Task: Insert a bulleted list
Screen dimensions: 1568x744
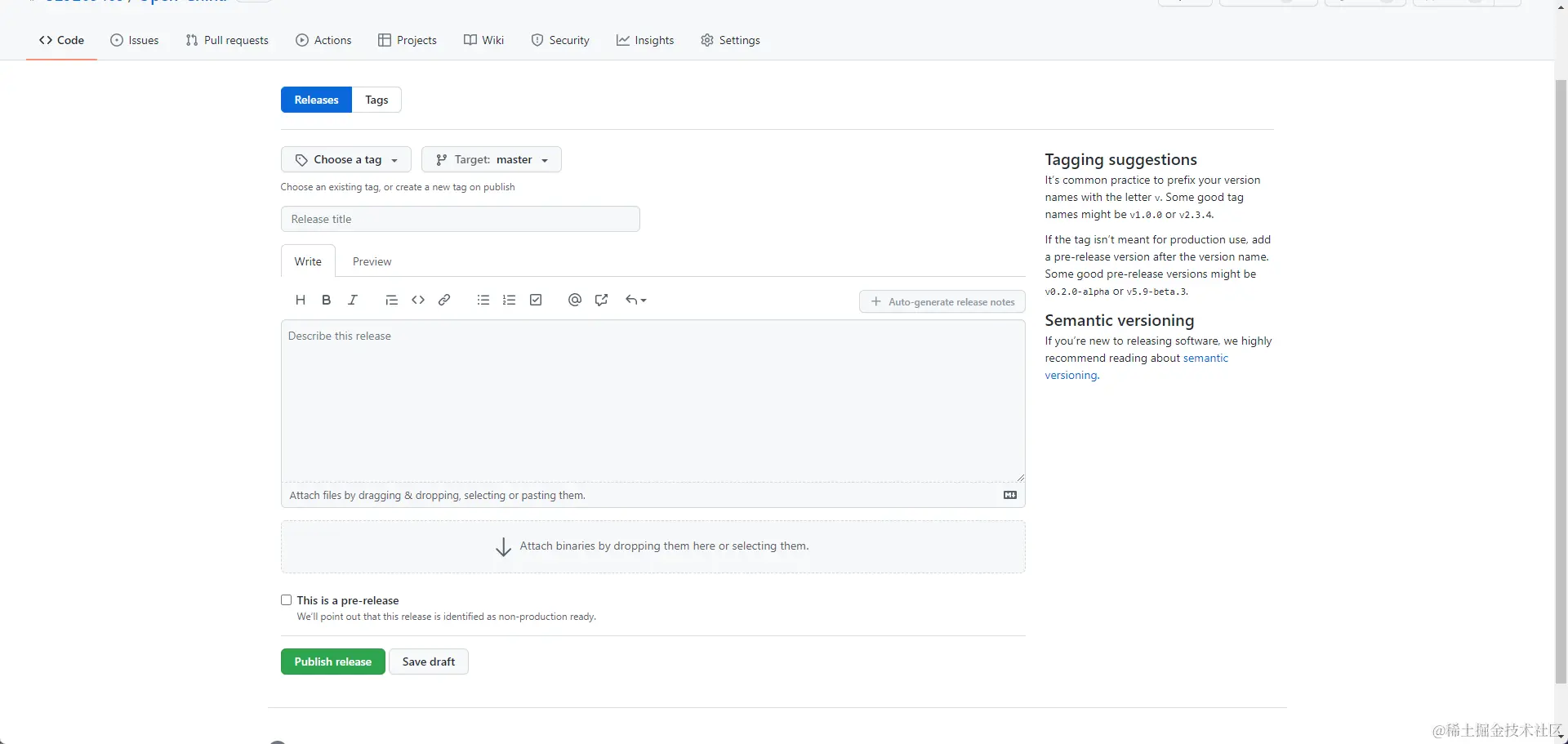Action: (483, 300)
